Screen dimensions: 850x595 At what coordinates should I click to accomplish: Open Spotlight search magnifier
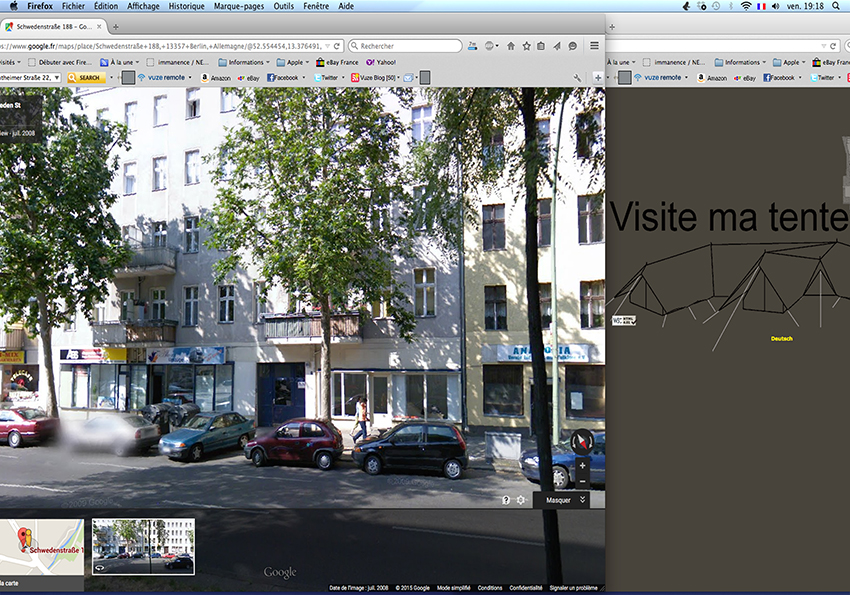836,6
